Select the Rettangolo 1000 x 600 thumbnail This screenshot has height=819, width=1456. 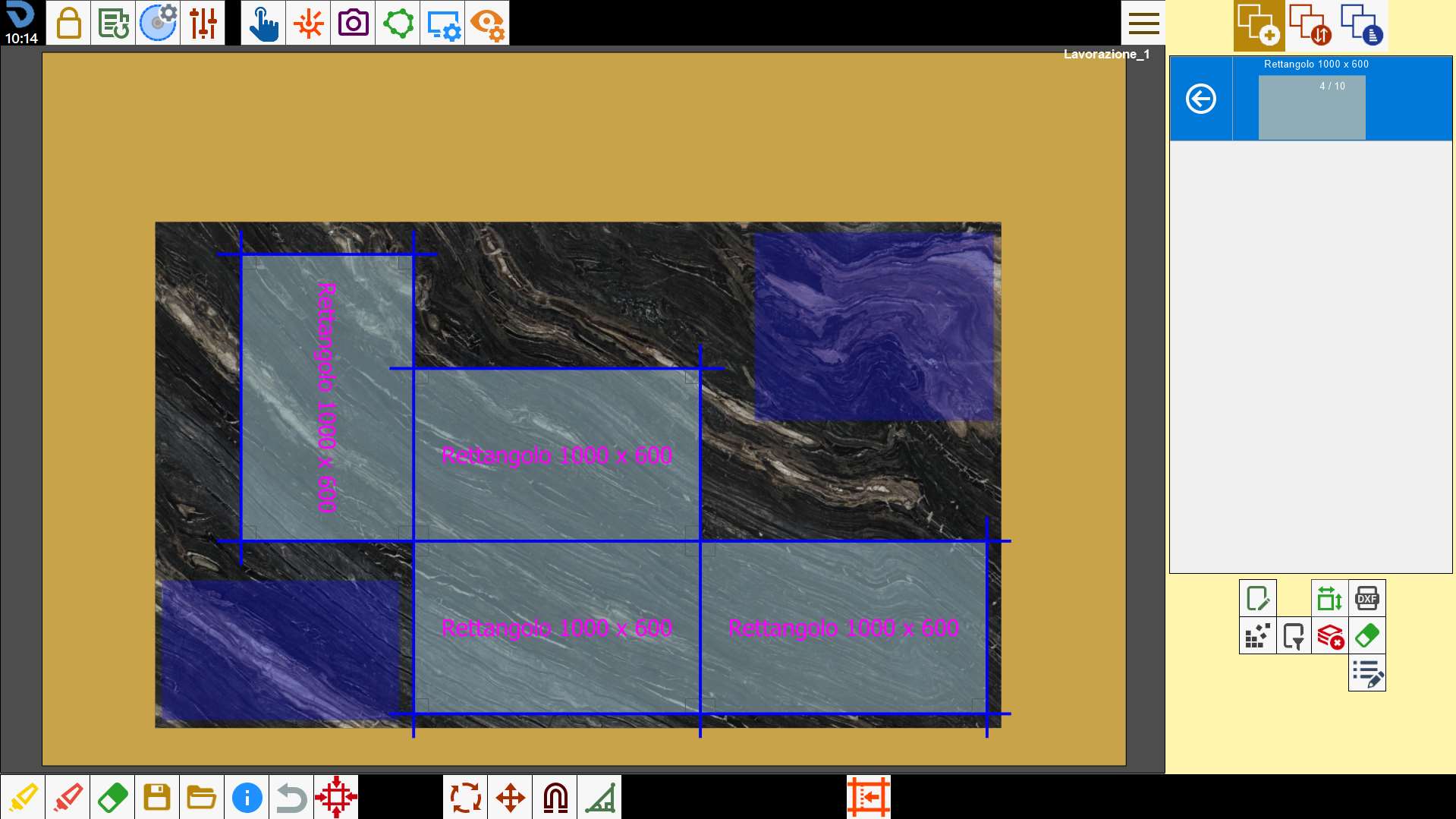[1312, 107]
